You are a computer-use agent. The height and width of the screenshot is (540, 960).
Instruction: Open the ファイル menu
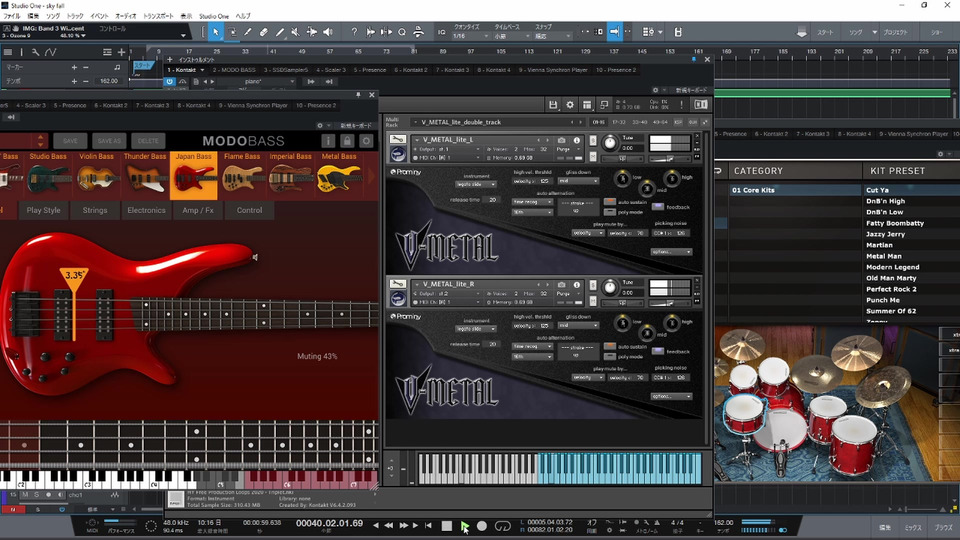(x=12, y=16)
